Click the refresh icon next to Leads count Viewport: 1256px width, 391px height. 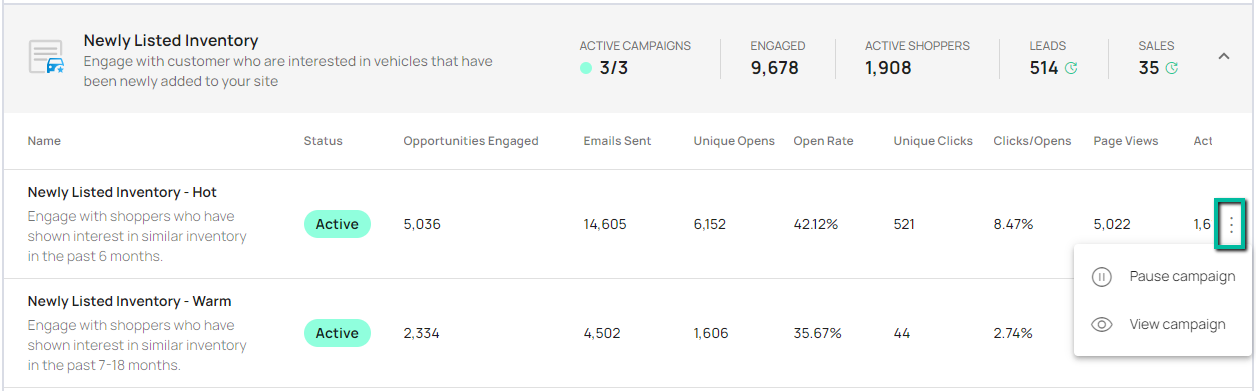(x=1071, y=69)
